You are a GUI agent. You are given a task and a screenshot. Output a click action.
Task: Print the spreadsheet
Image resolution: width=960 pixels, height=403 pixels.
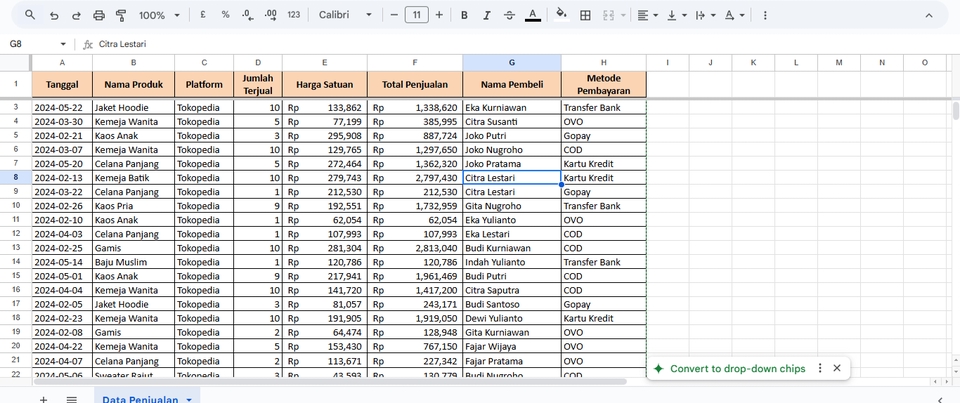point(99,15)
